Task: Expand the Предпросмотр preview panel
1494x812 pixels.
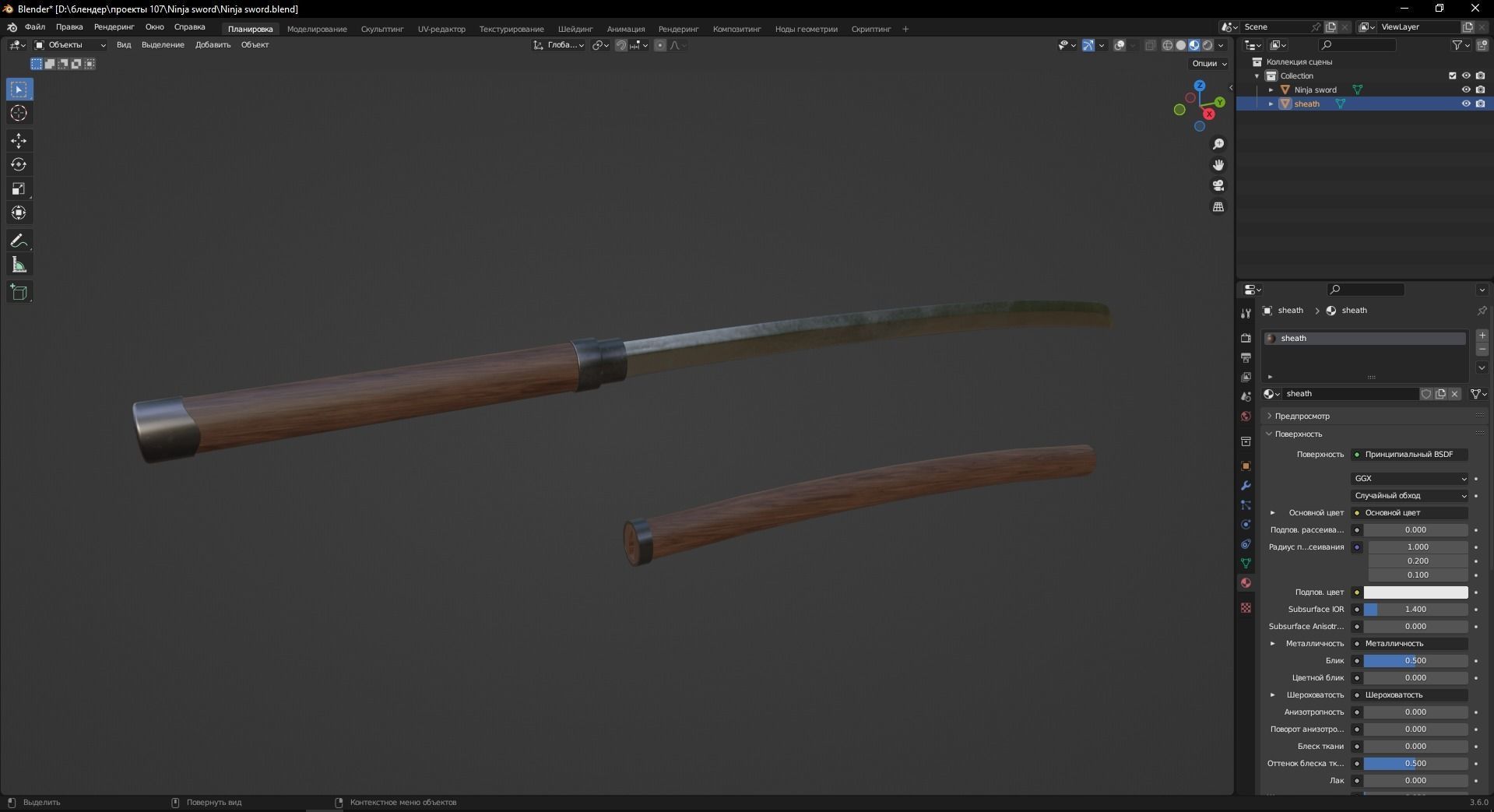Action: (x=1302, y=417)
